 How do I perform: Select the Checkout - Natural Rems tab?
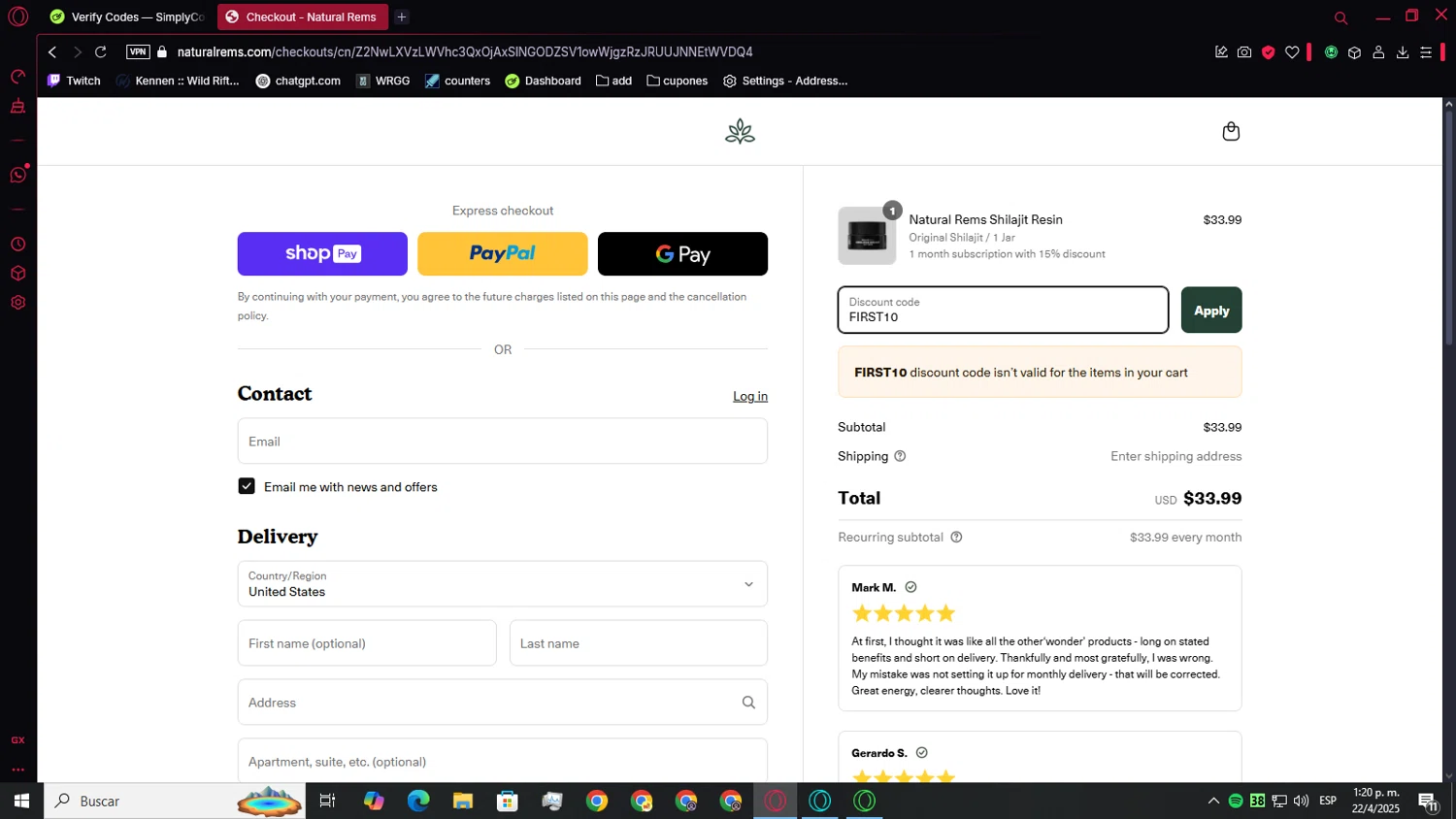(302, 16)
